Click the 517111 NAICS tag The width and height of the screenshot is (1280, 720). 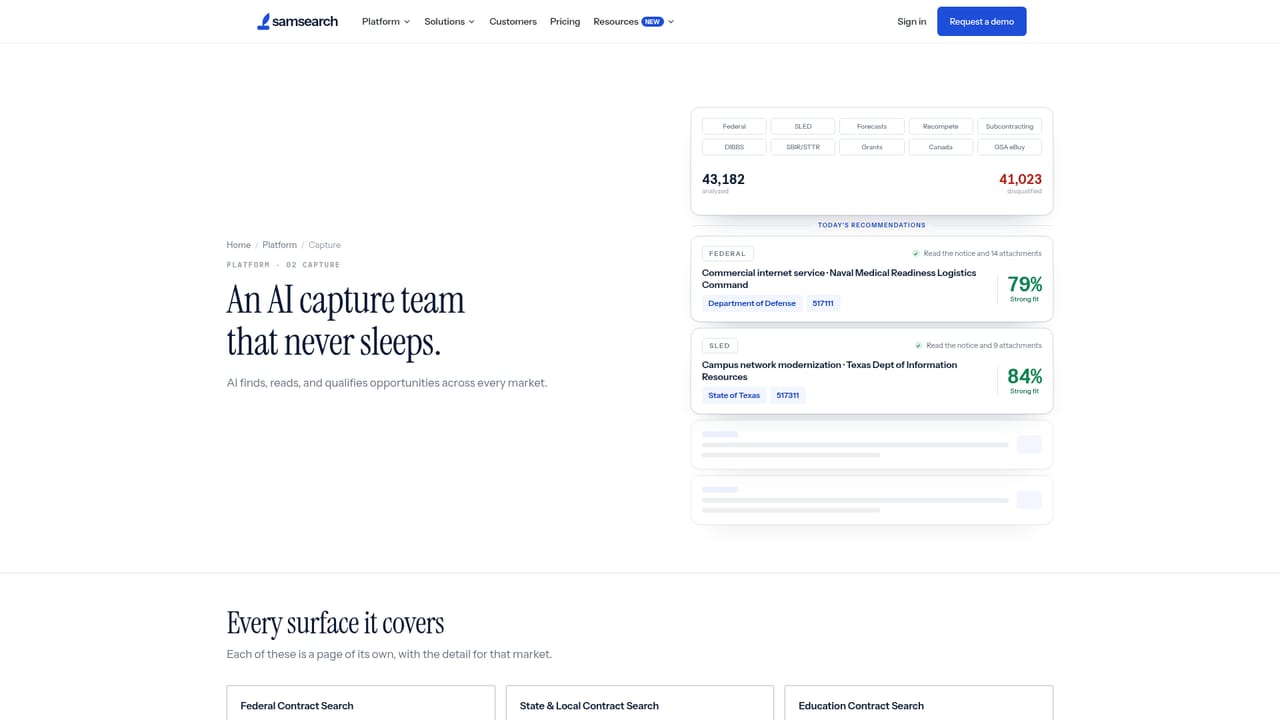click(823, 303)
